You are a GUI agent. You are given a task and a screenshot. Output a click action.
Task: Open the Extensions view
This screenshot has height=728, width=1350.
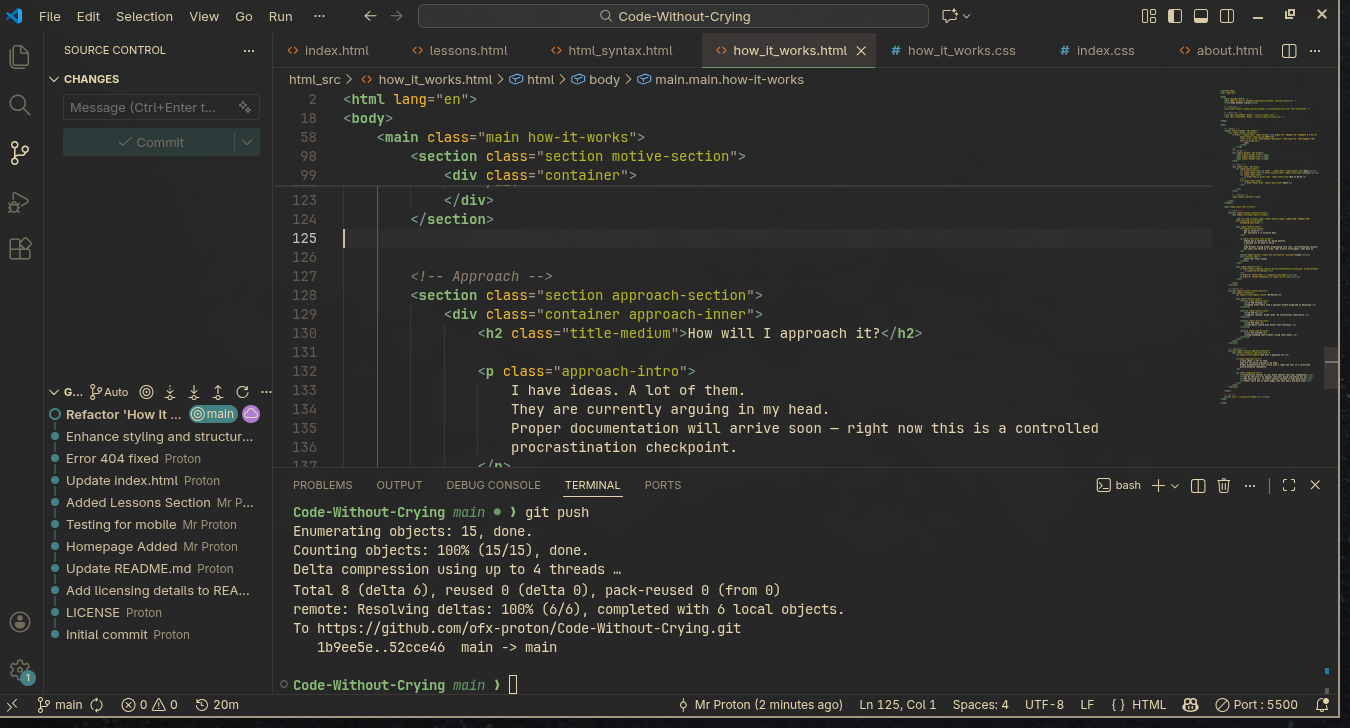(20, 249)
